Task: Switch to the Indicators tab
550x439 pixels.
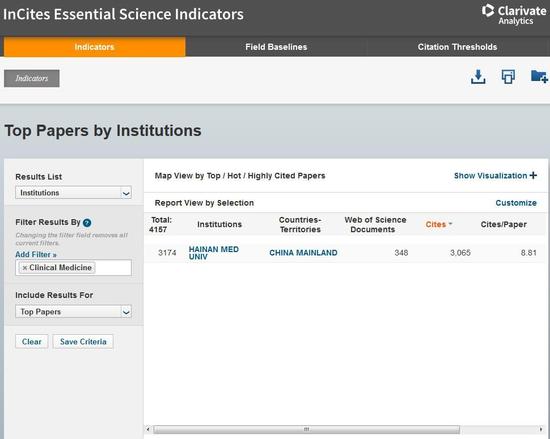Action: (94, 47)
